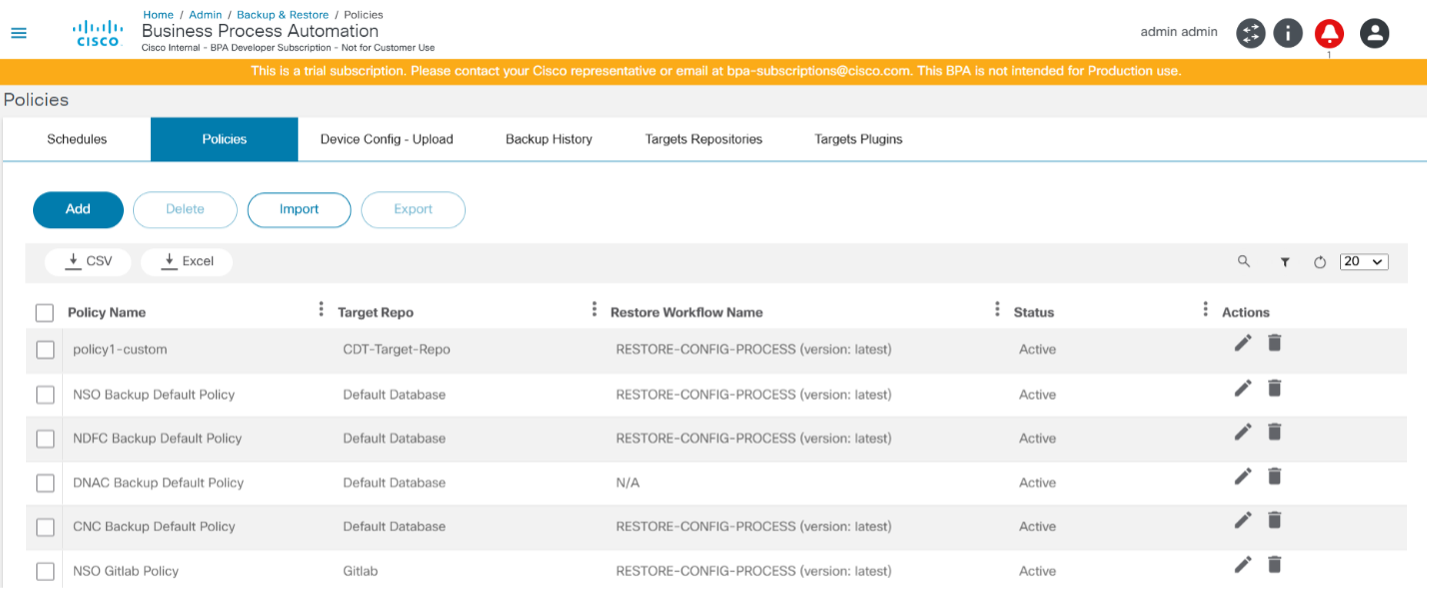Open the user profile account icon
The height and width of the screenshot is (592, 1430).
1375,33
